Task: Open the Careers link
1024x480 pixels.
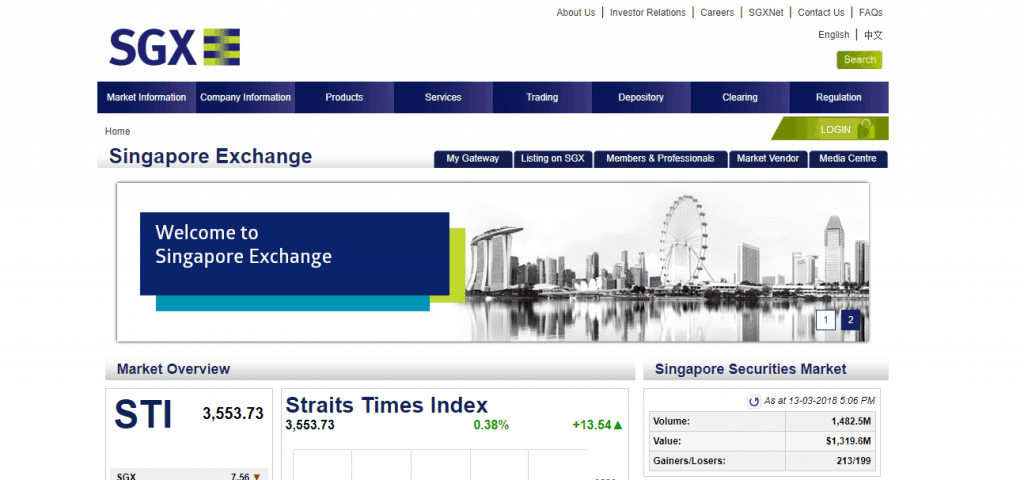Action: tap(717, 12)
